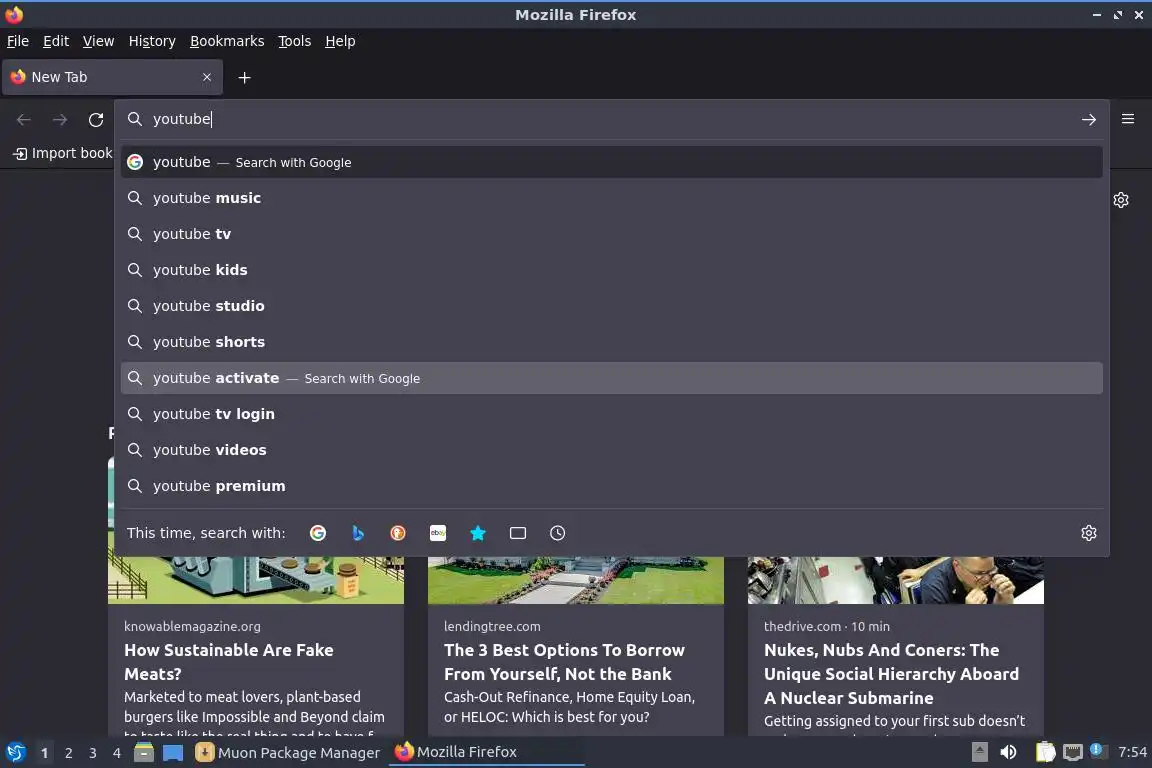The image size is (1152, 768).
Task: Reload the current page
Action: [x=96, y=120]
